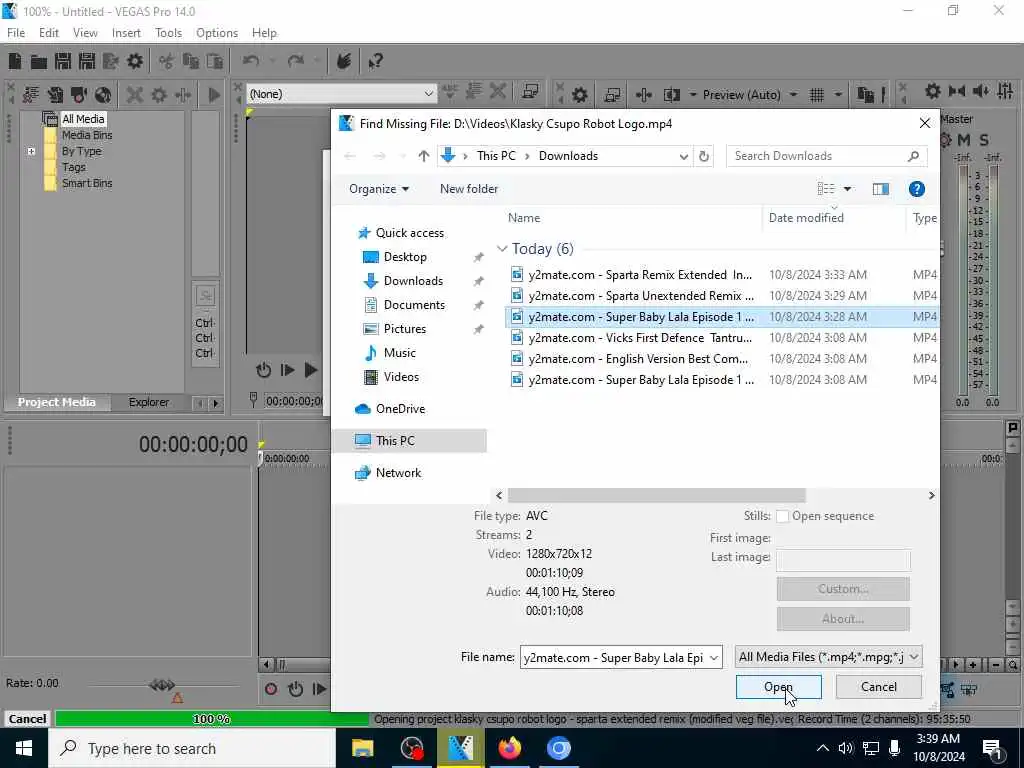1024x768 pixels.
Task: Click the Get Media from Web globe icon
Action: 103,95
